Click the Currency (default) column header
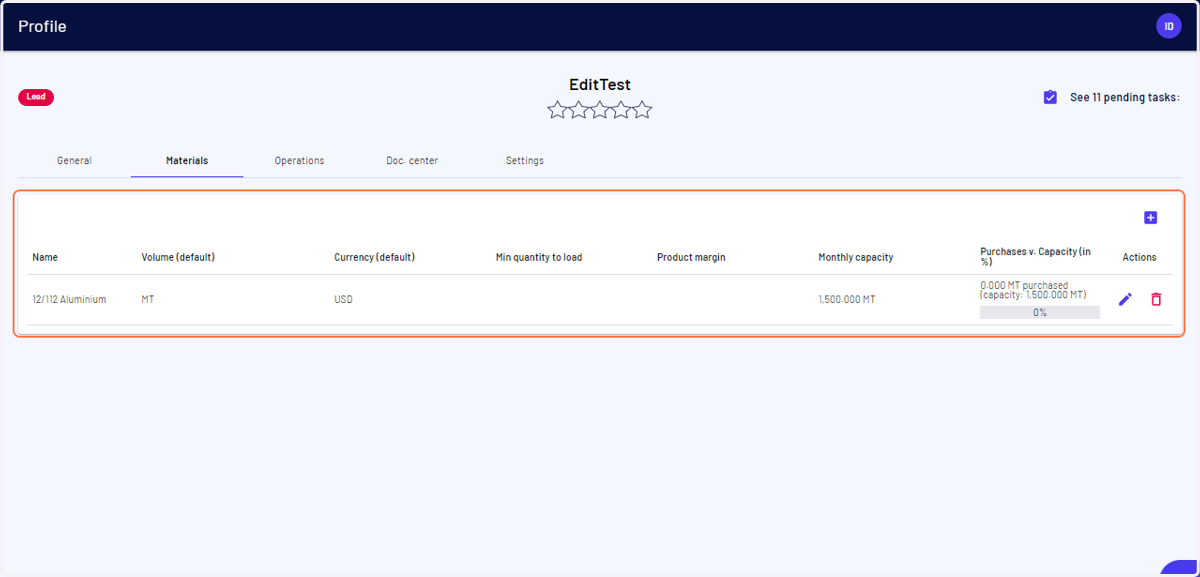 [x=374, y=257]
